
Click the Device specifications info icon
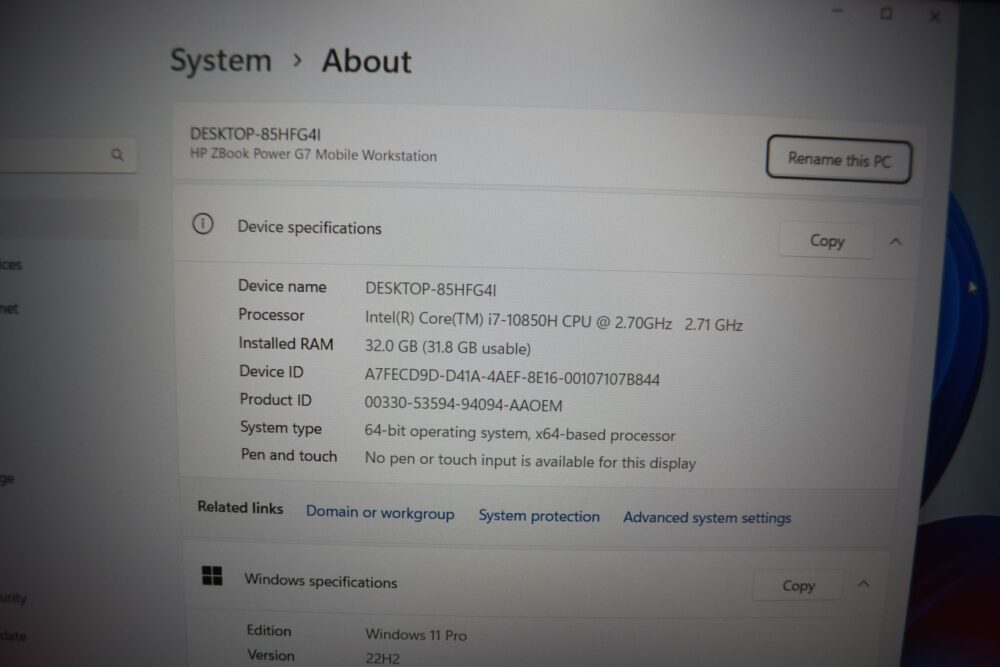203,224
